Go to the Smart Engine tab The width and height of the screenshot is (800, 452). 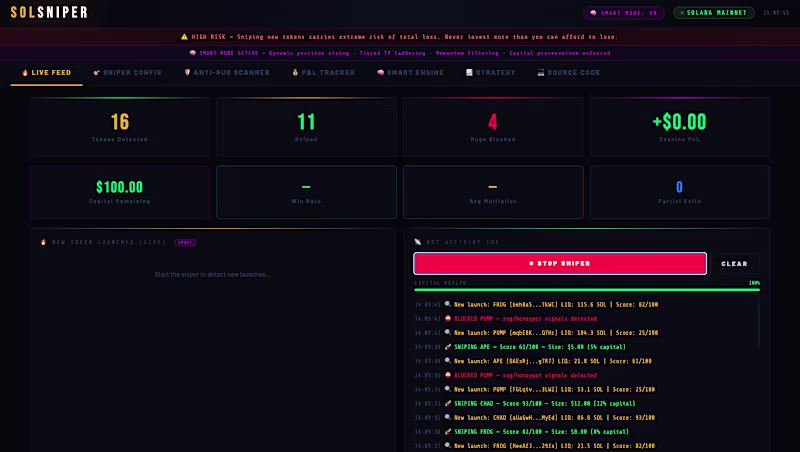pyautogui.click(x=410, y=72)
